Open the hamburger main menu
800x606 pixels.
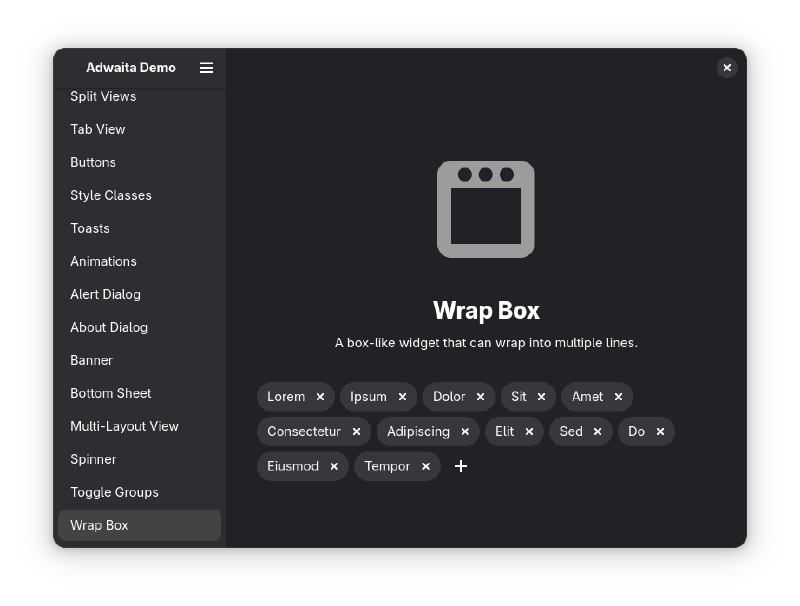point(206,68)
